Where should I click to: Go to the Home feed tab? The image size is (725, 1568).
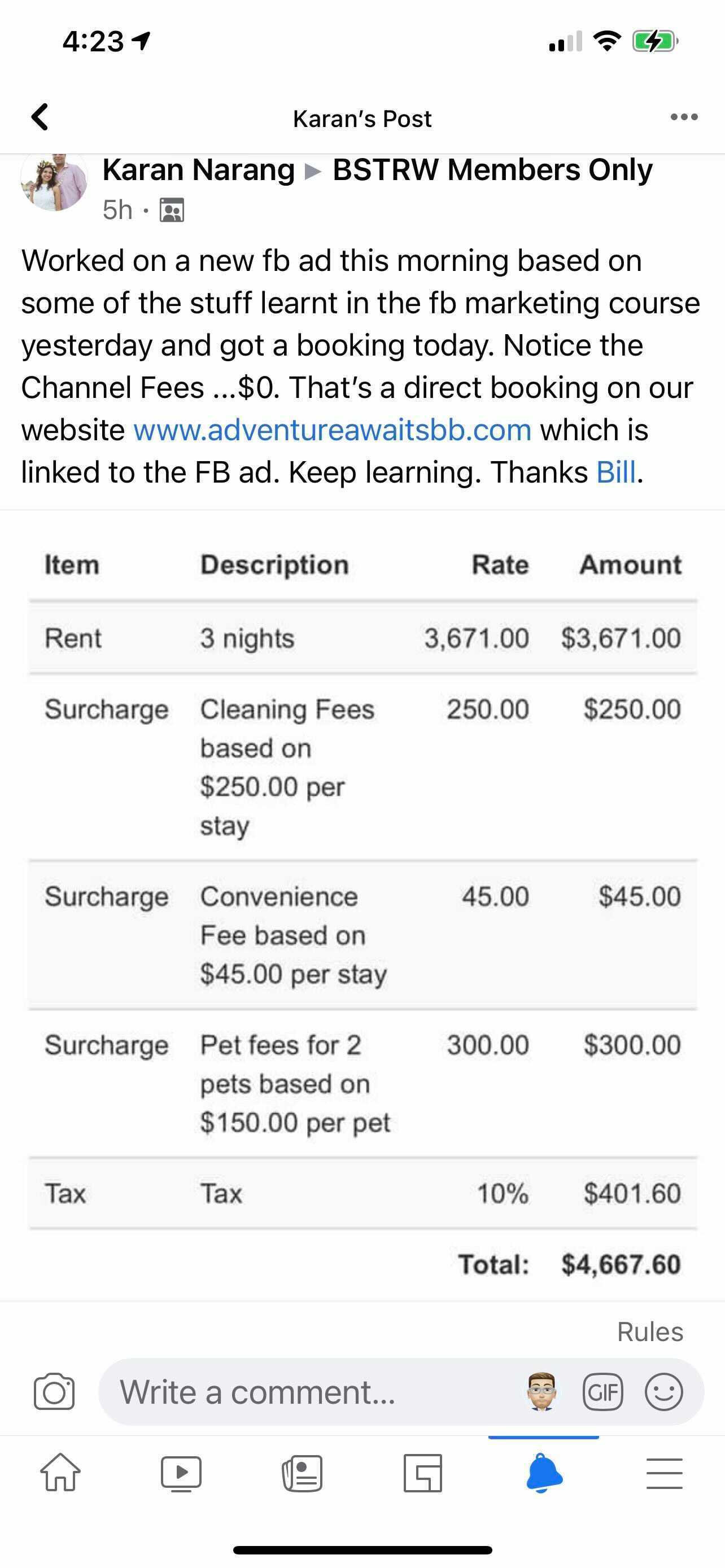click(x=60, y=1473)
